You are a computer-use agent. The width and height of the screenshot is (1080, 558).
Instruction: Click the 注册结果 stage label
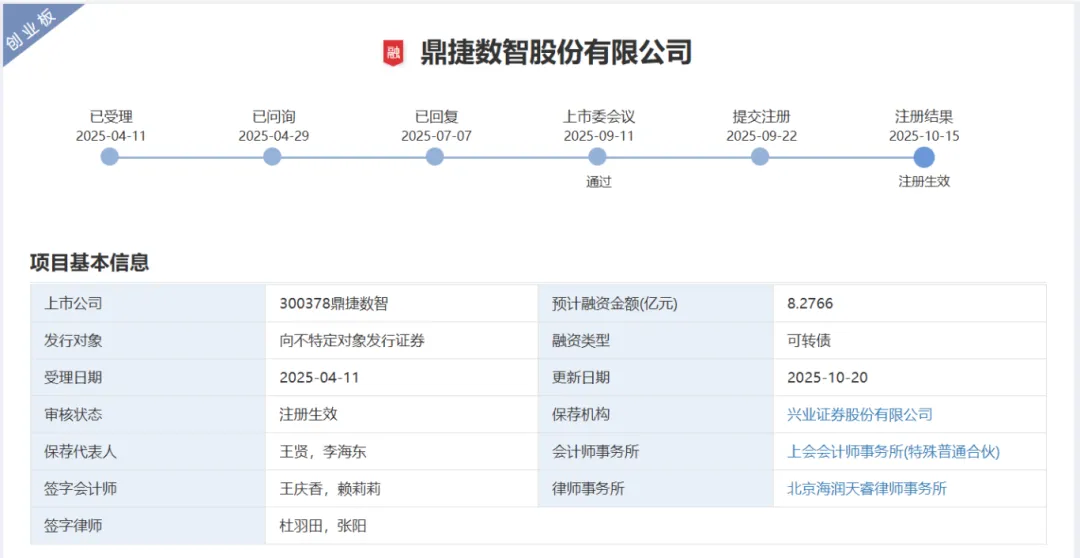(x=924, y=116)
